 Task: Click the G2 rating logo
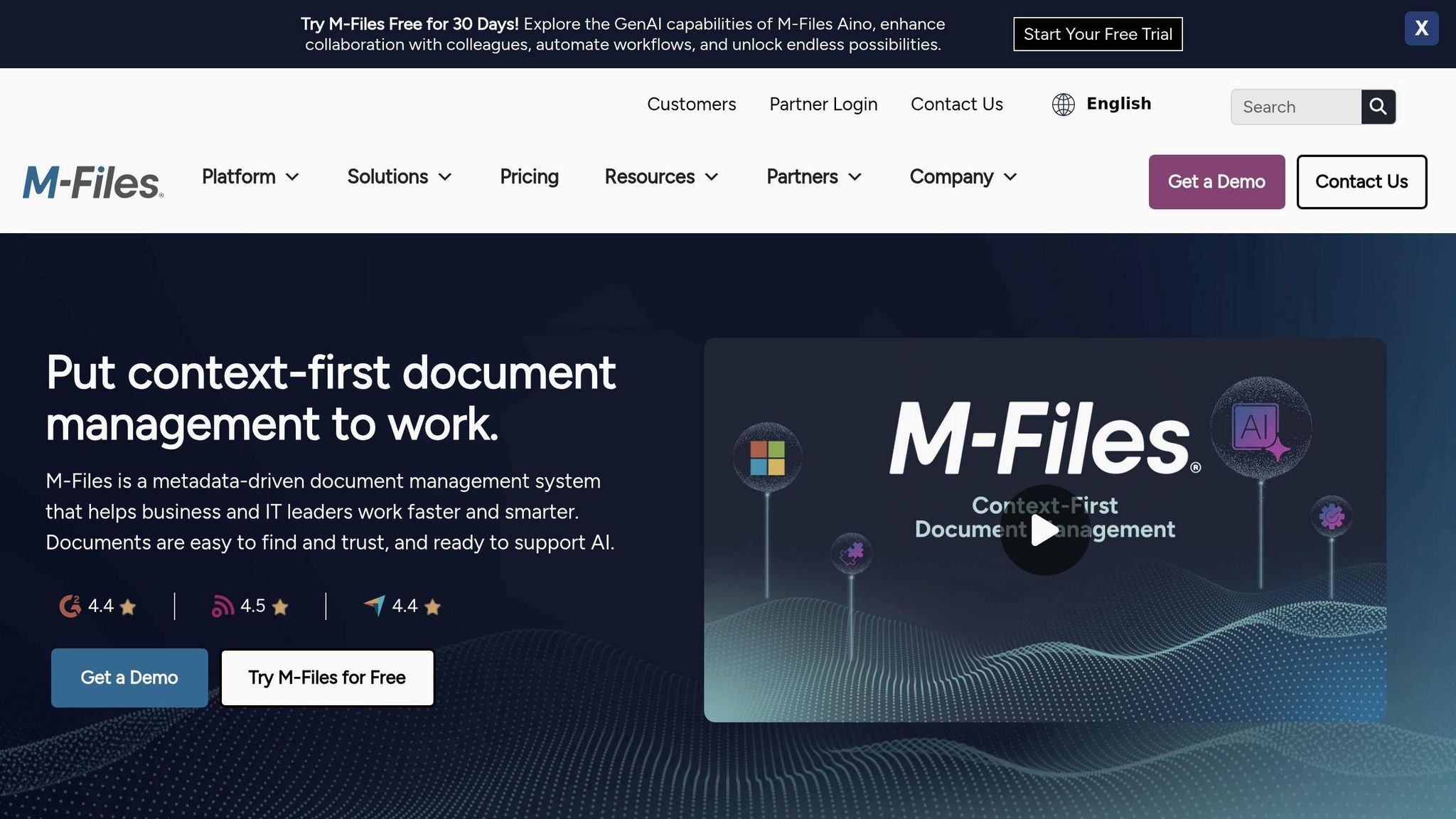pos(70,606)
